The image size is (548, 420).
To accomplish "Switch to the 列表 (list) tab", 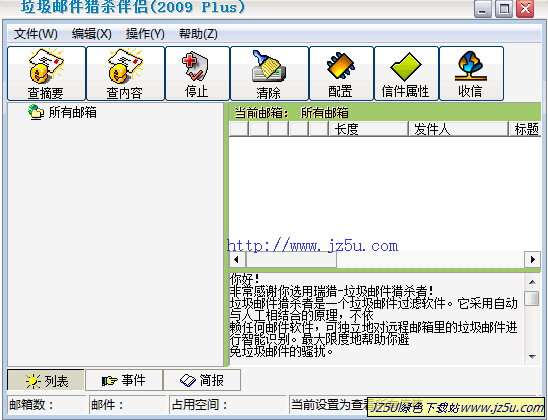I will pos(46,380).
